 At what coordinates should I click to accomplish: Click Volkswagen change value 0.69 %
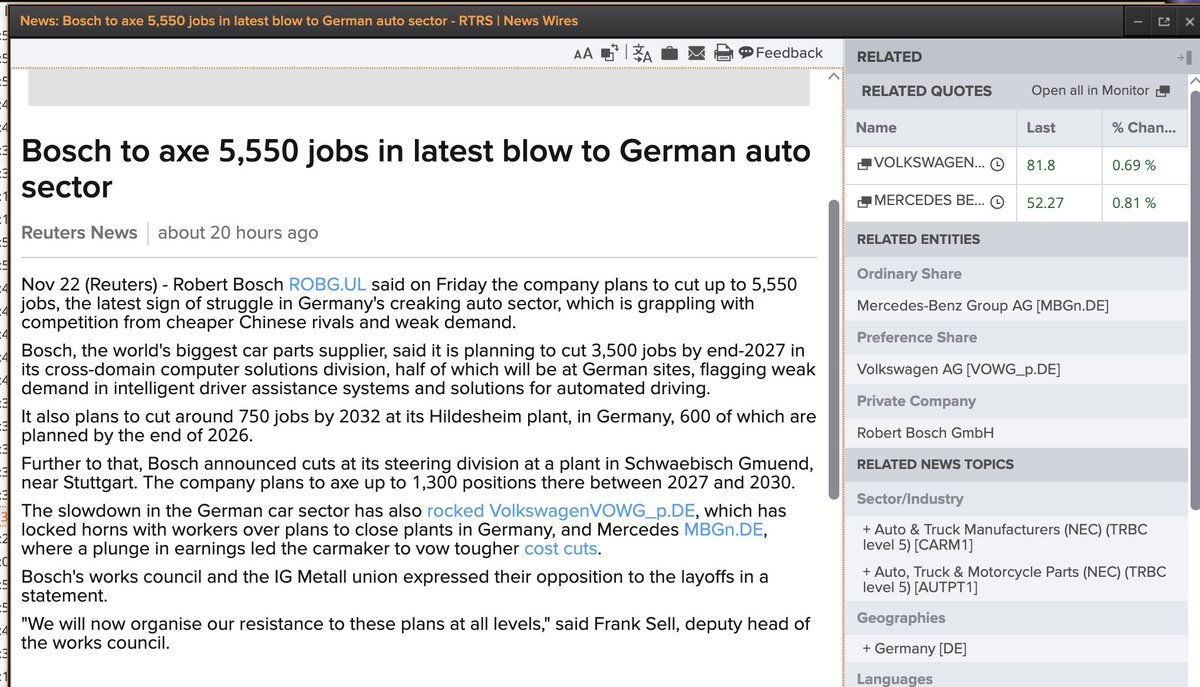pyautogui.click(x=1134, y=165)
